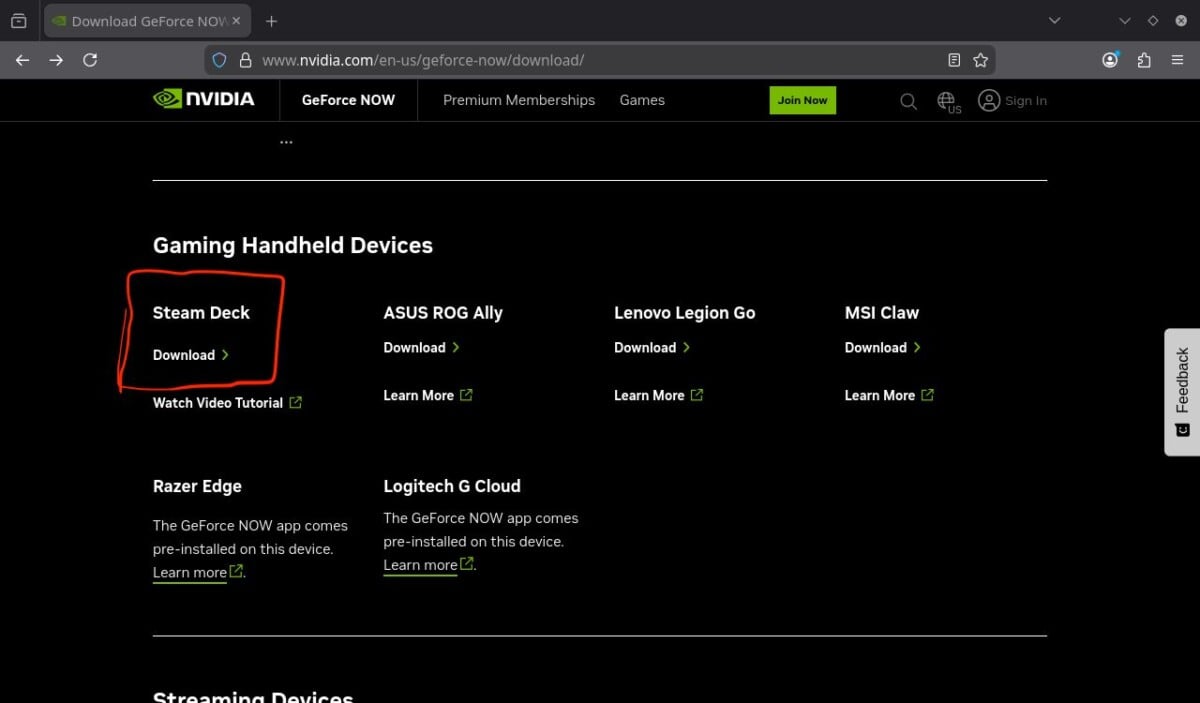Viewport: 1200px width, 703px height.
Task: Click the Sign In profile icon
Action: point(989,100)
